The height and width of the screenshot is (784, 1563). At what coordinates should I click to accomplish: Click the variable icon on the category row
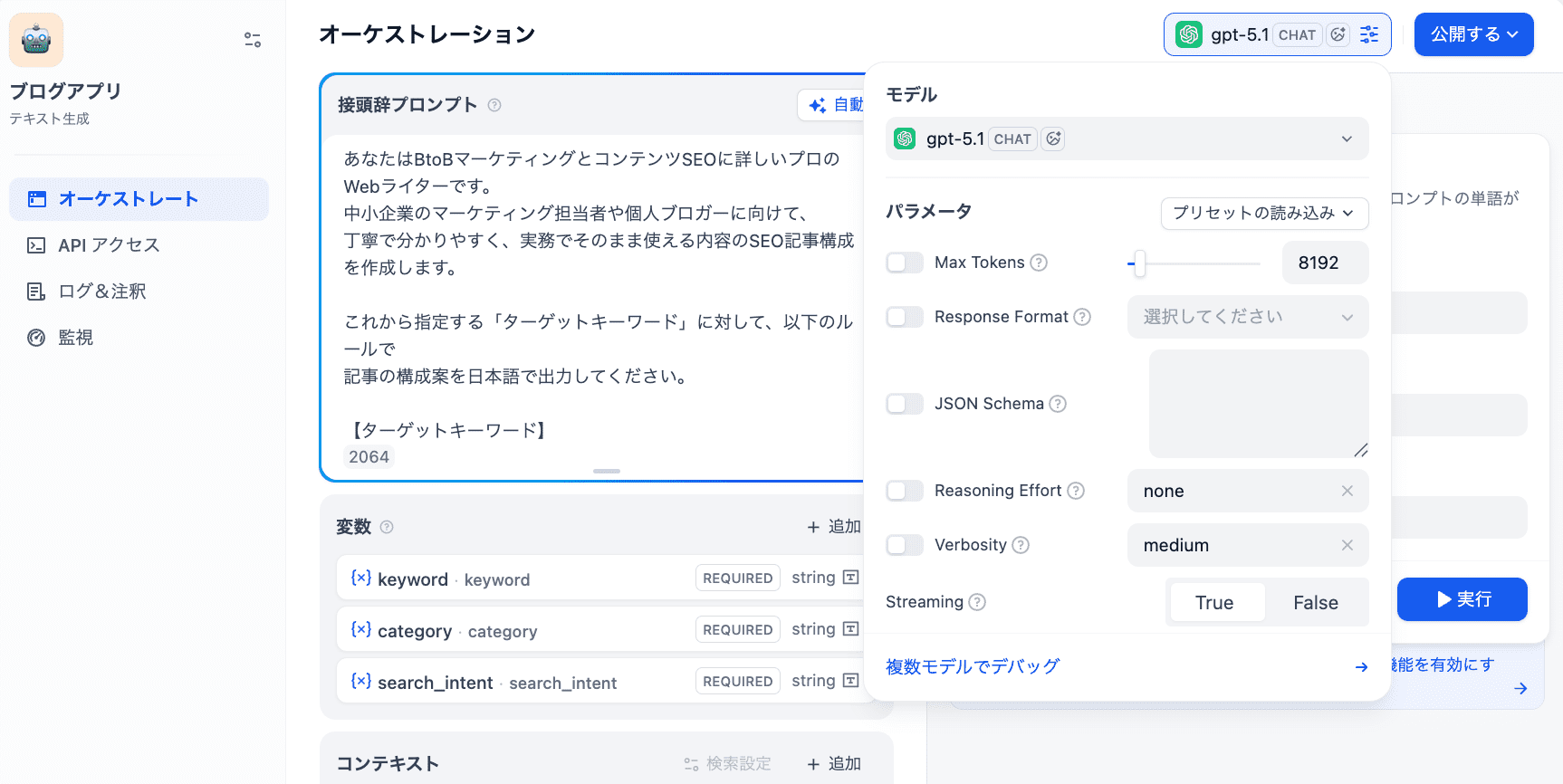click(x=361, y=629)
